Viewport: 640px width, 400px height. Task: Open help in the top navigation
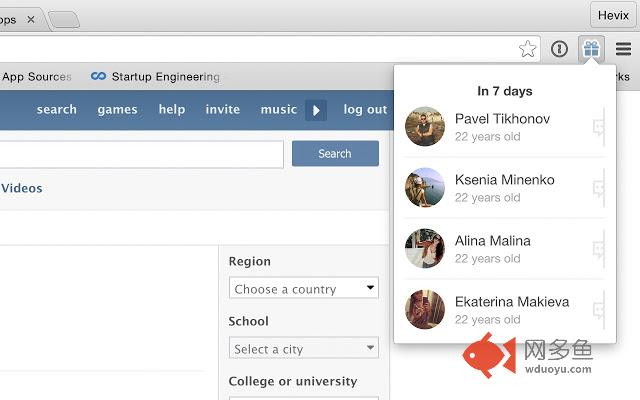pyautogui.click(x=172, y=109)
